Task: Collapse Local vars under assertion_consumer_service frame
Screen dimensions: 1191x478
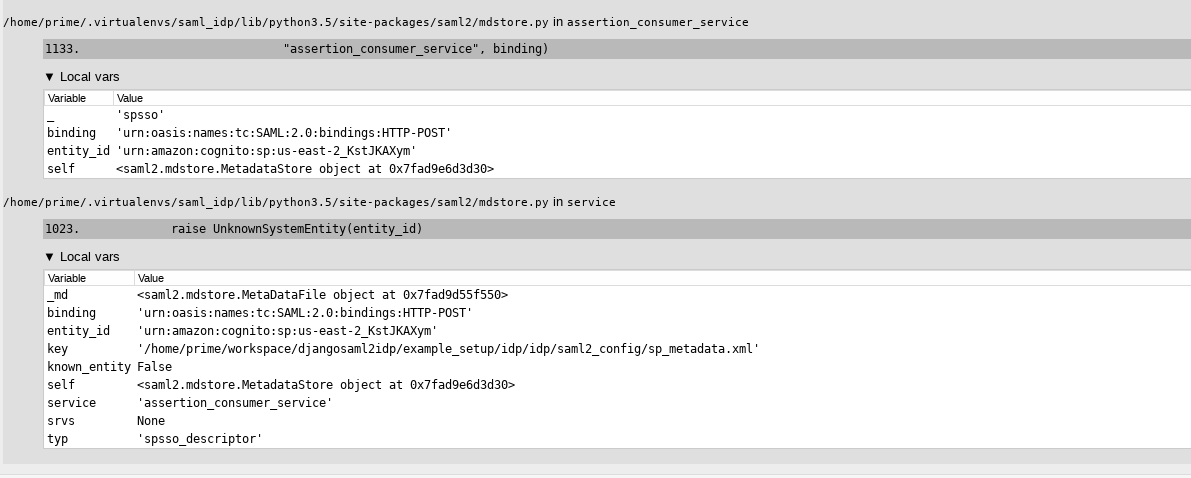Action: coord(82,77)
